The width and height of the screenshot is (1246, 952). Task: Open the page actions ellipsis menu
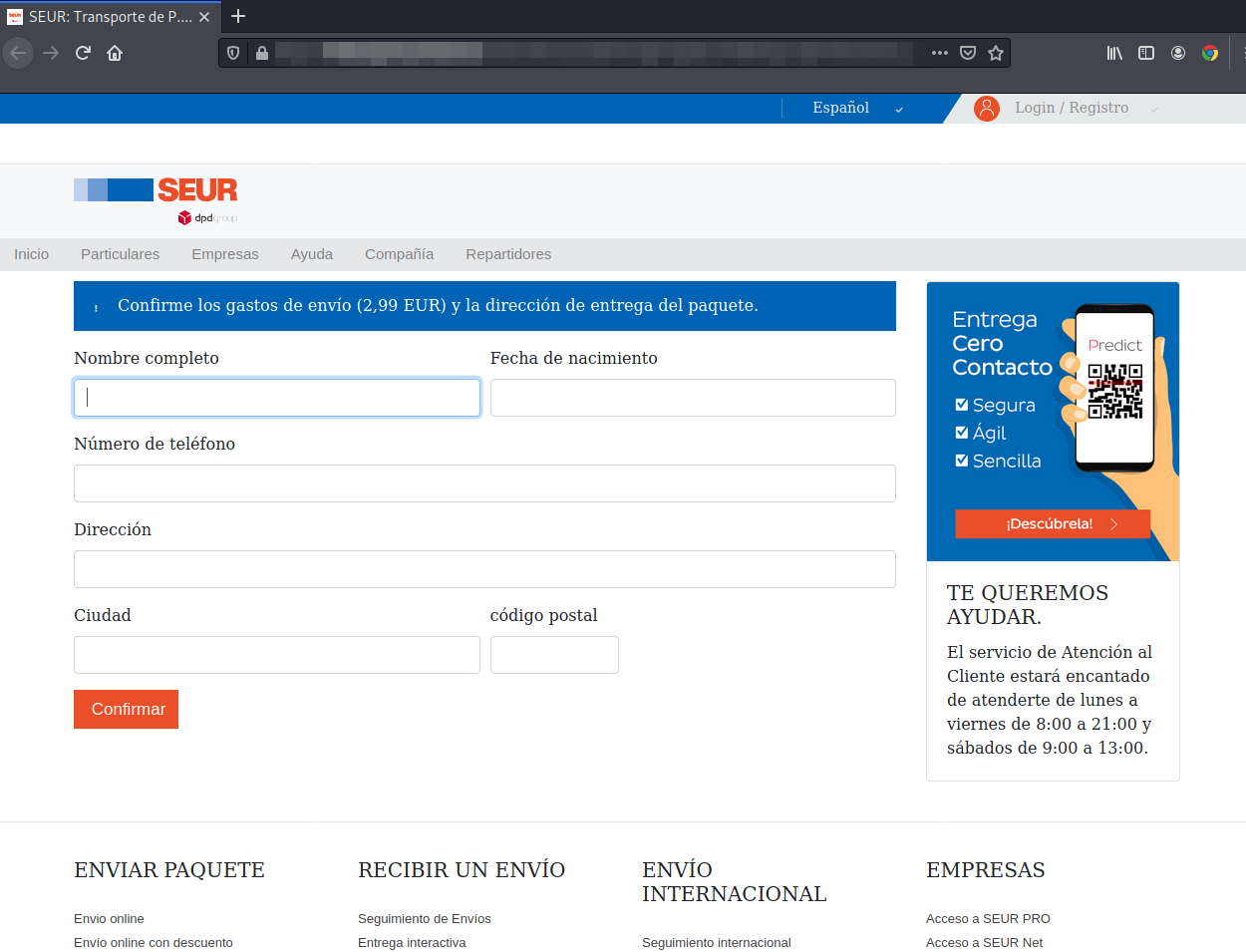pos(939,53)
